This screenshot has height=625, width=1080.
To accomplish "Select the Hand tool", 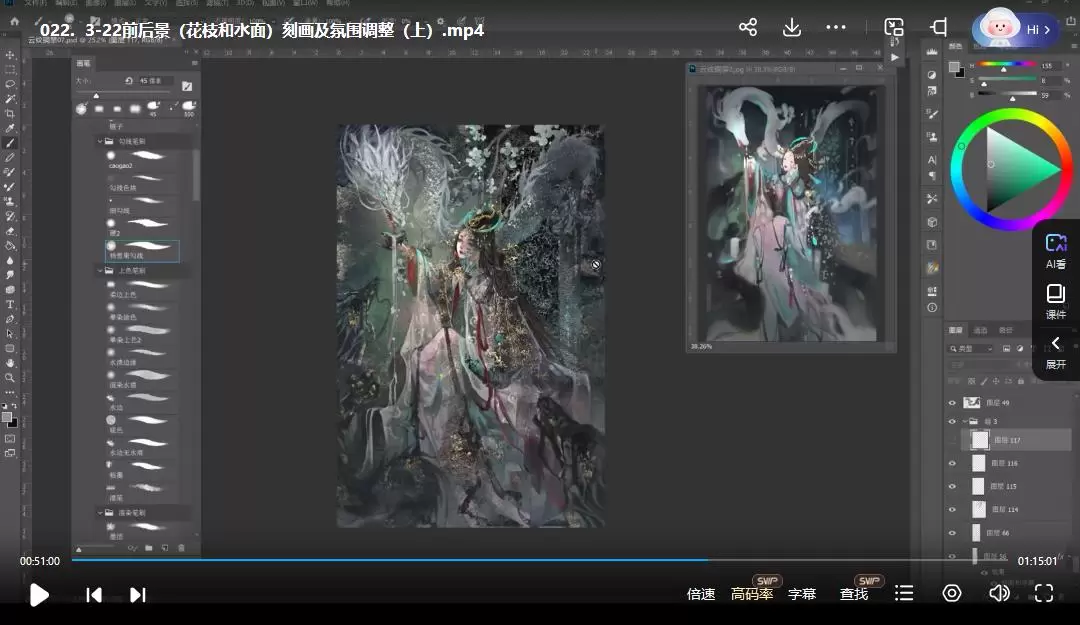I will click(10, 362).
